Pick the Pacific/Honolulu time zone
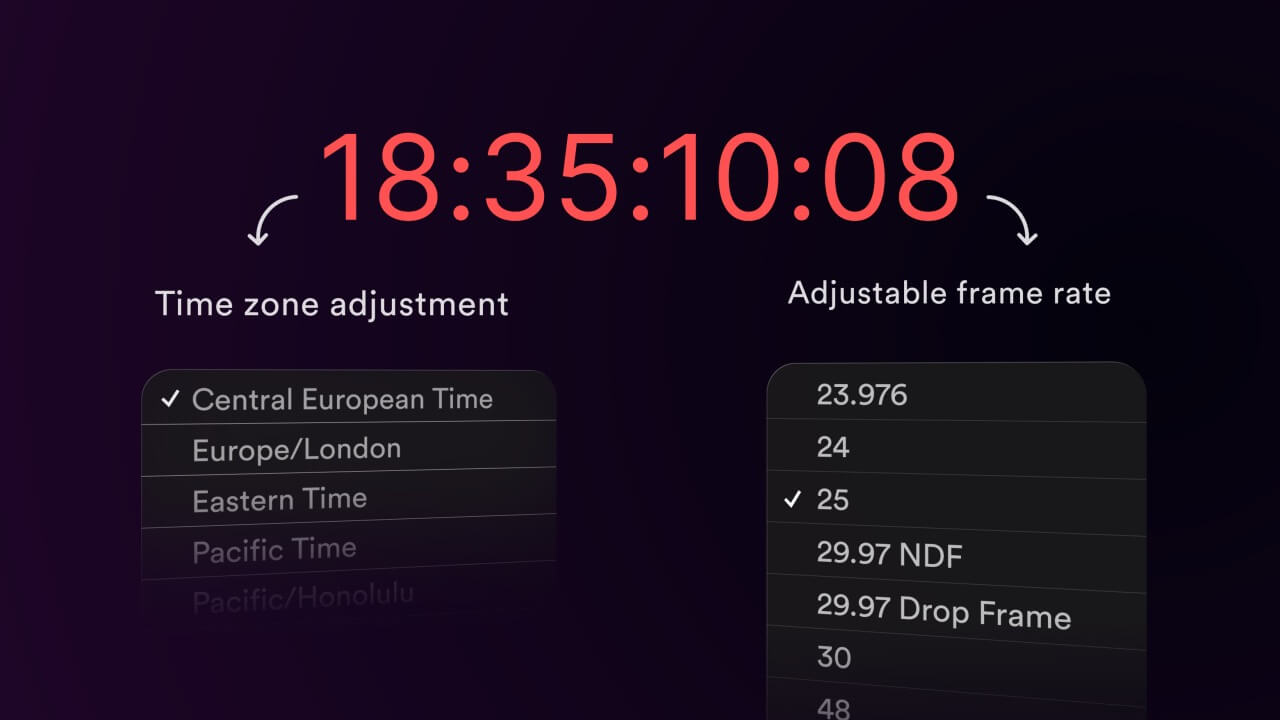The height and width of the screenshot is (720, 1280). [x=349, y=595]
